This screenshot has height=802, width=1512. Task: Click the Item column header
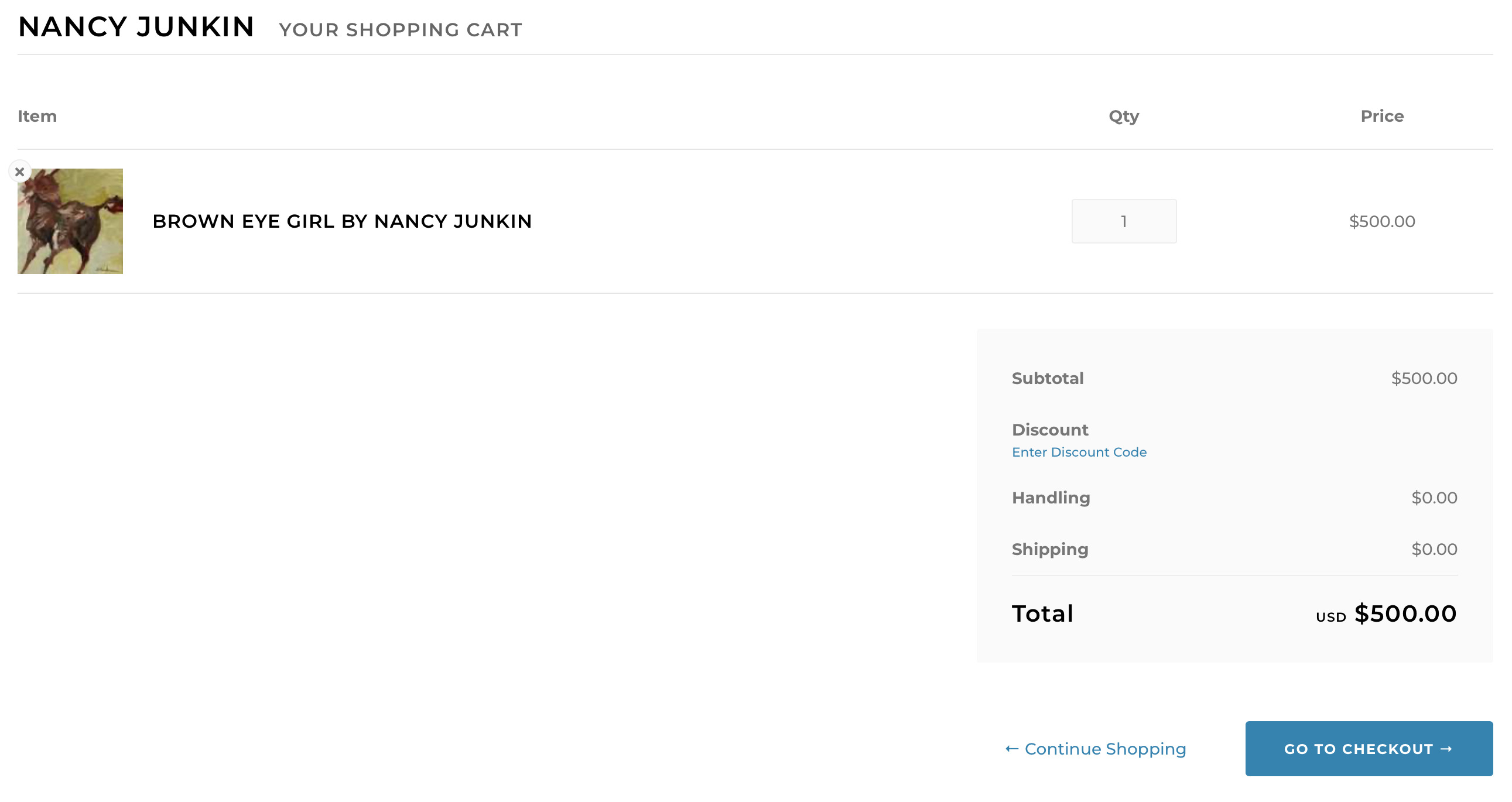point(37,115)
